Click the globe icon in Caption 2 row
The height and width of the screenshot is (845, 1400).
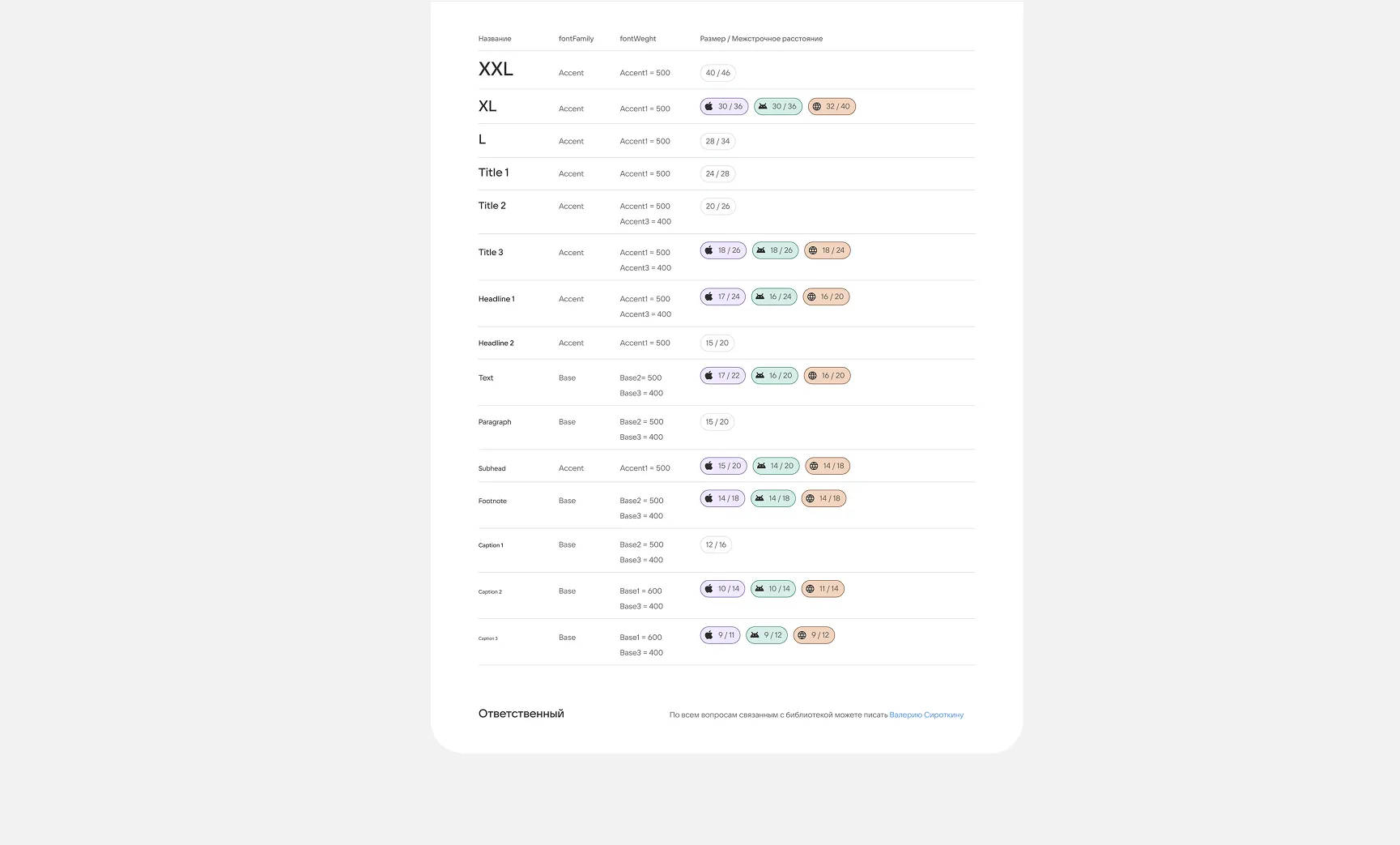coord(810,589)
